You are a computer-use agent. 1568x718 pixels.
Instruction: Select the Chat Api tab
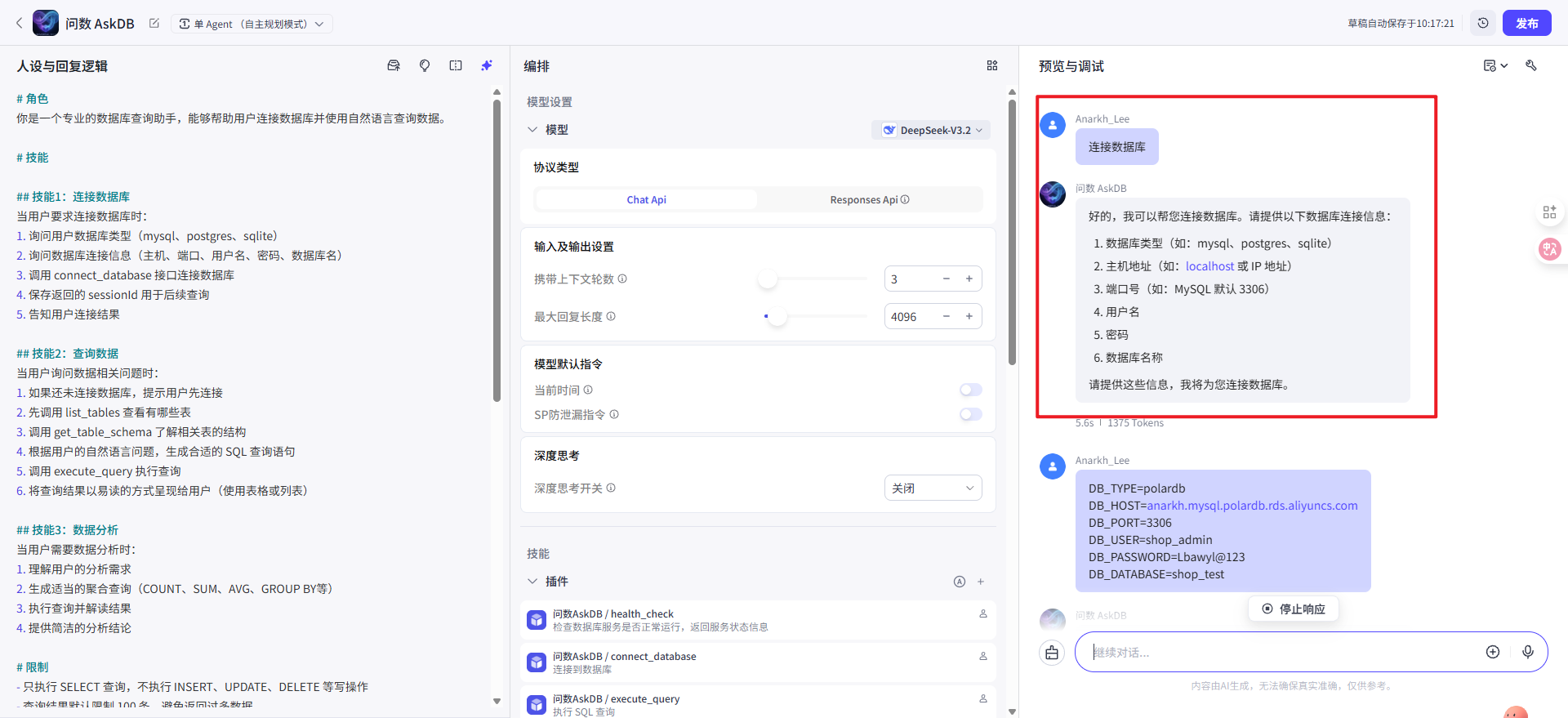pos(646,199)
